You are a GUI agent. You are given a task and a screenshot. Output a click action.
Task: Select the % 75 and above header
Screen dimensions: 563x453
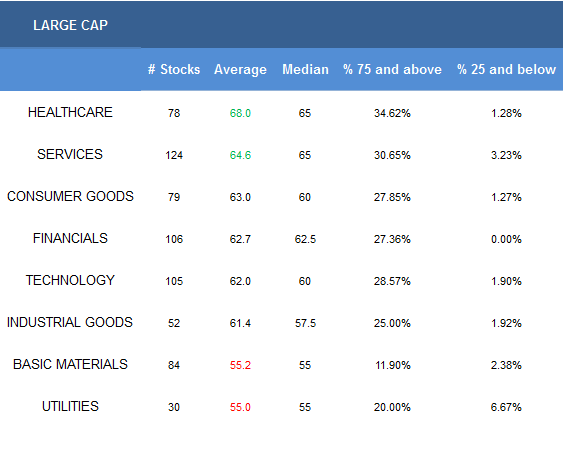392,69
